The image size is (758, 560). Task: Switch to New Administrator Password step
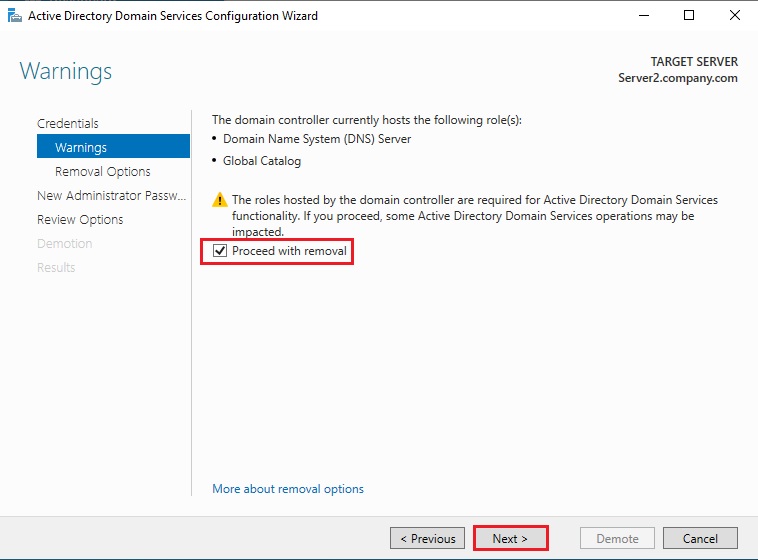point(112,195)
